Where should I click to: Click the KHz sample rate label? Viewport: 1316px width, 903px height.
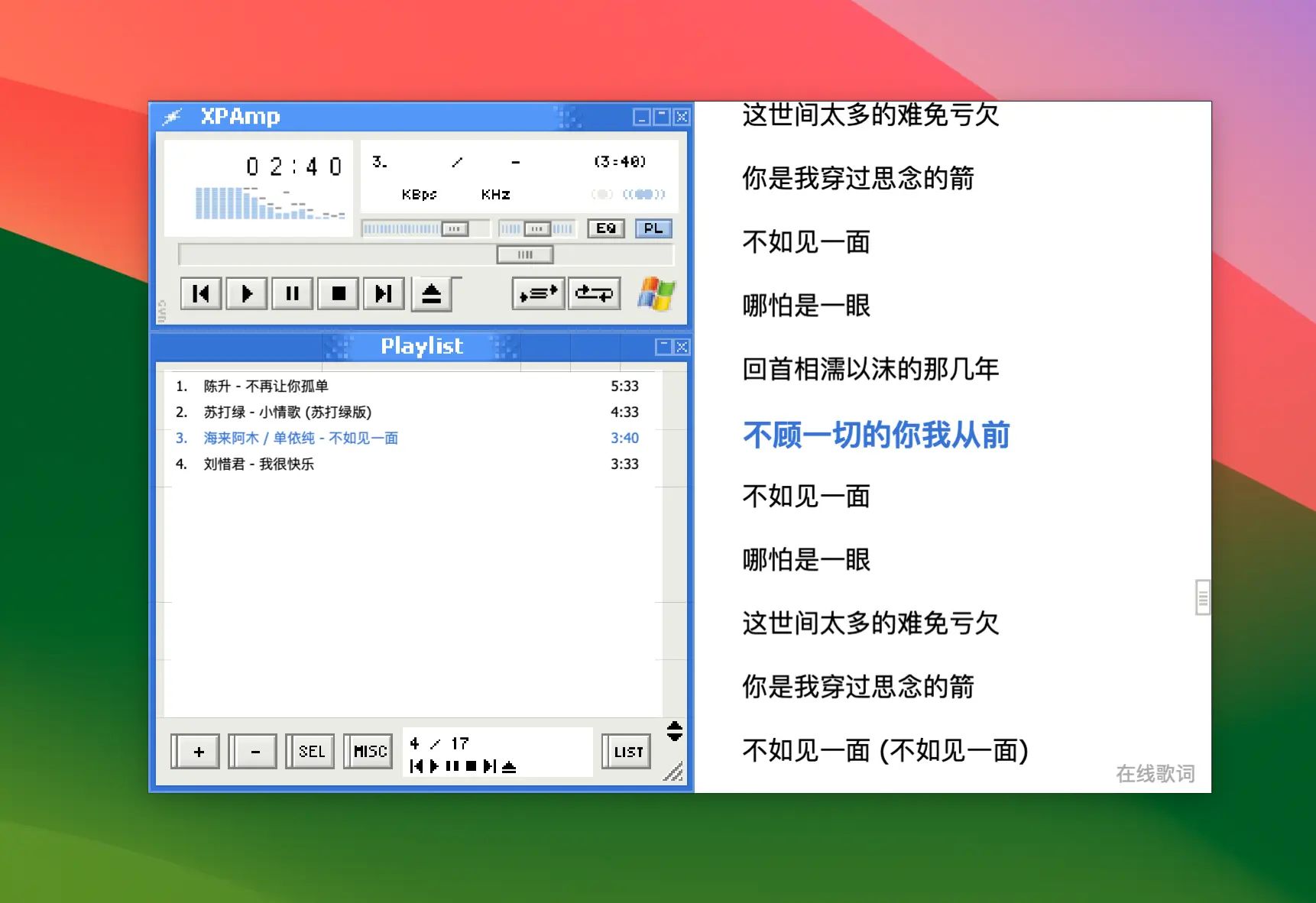click(x=496, y=195)
